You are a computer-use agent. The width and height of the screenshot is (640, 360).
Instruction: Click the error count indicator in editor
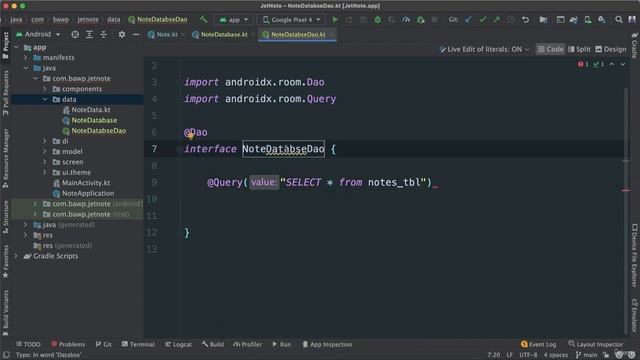pos(583,64)
